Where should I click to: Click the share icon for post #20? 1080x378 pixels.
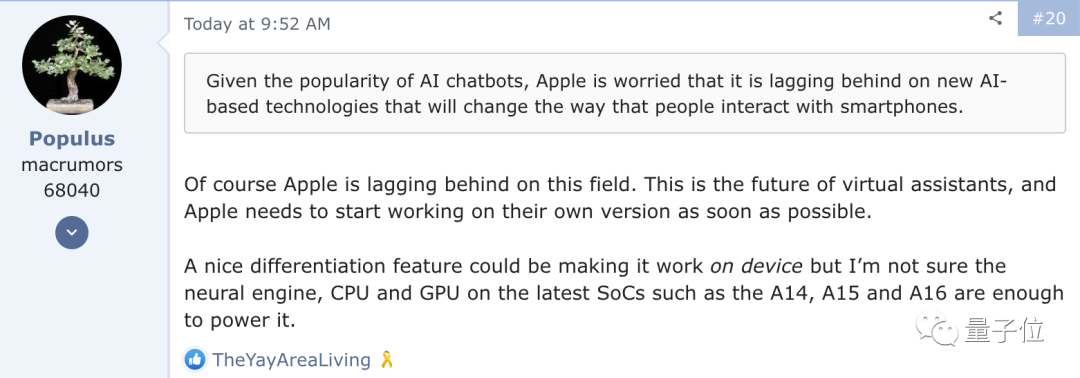(x=995, y=19)
